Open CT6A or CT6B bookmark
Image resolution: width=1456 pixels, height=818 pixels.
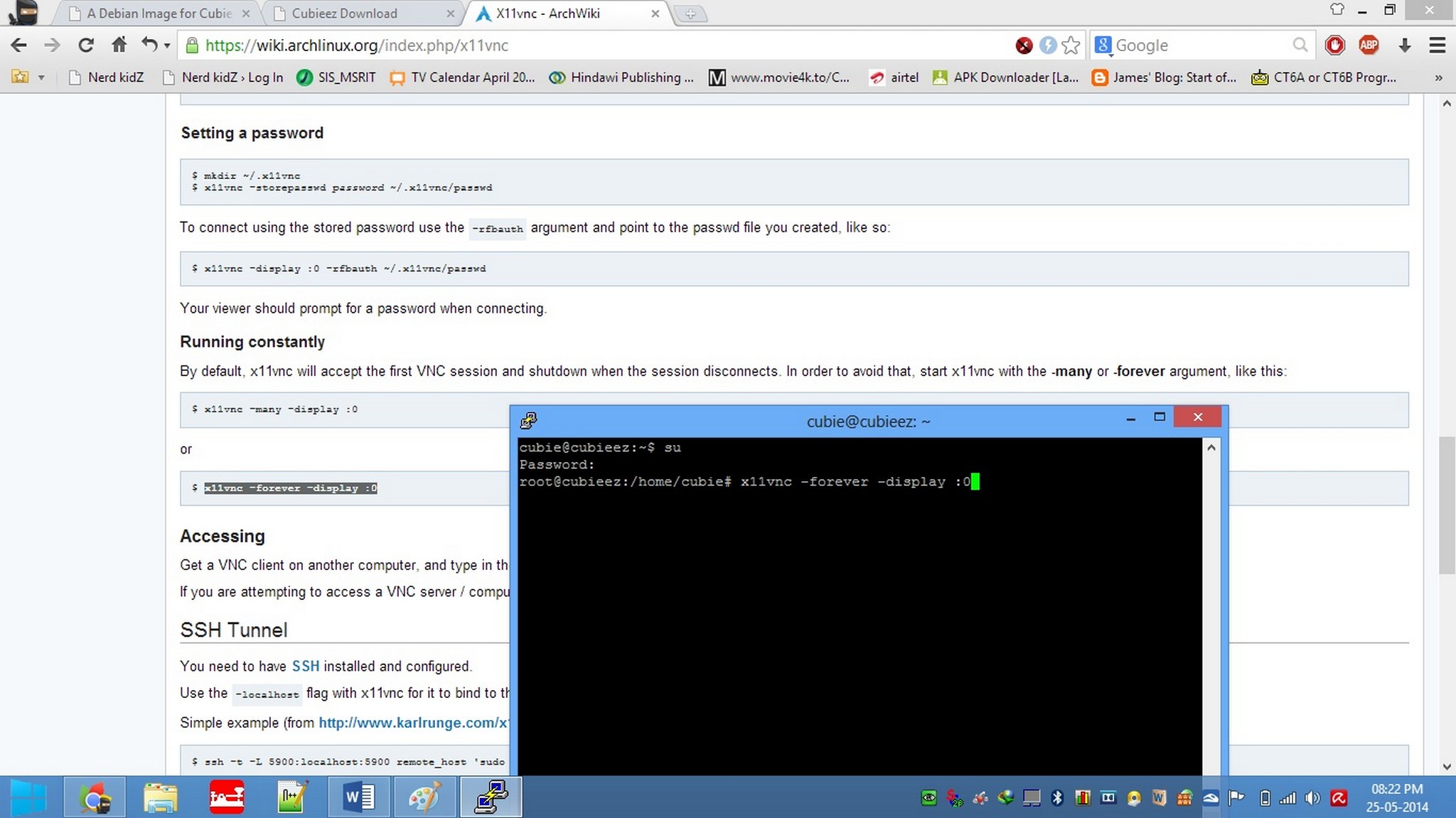(x=1324, y=77)
